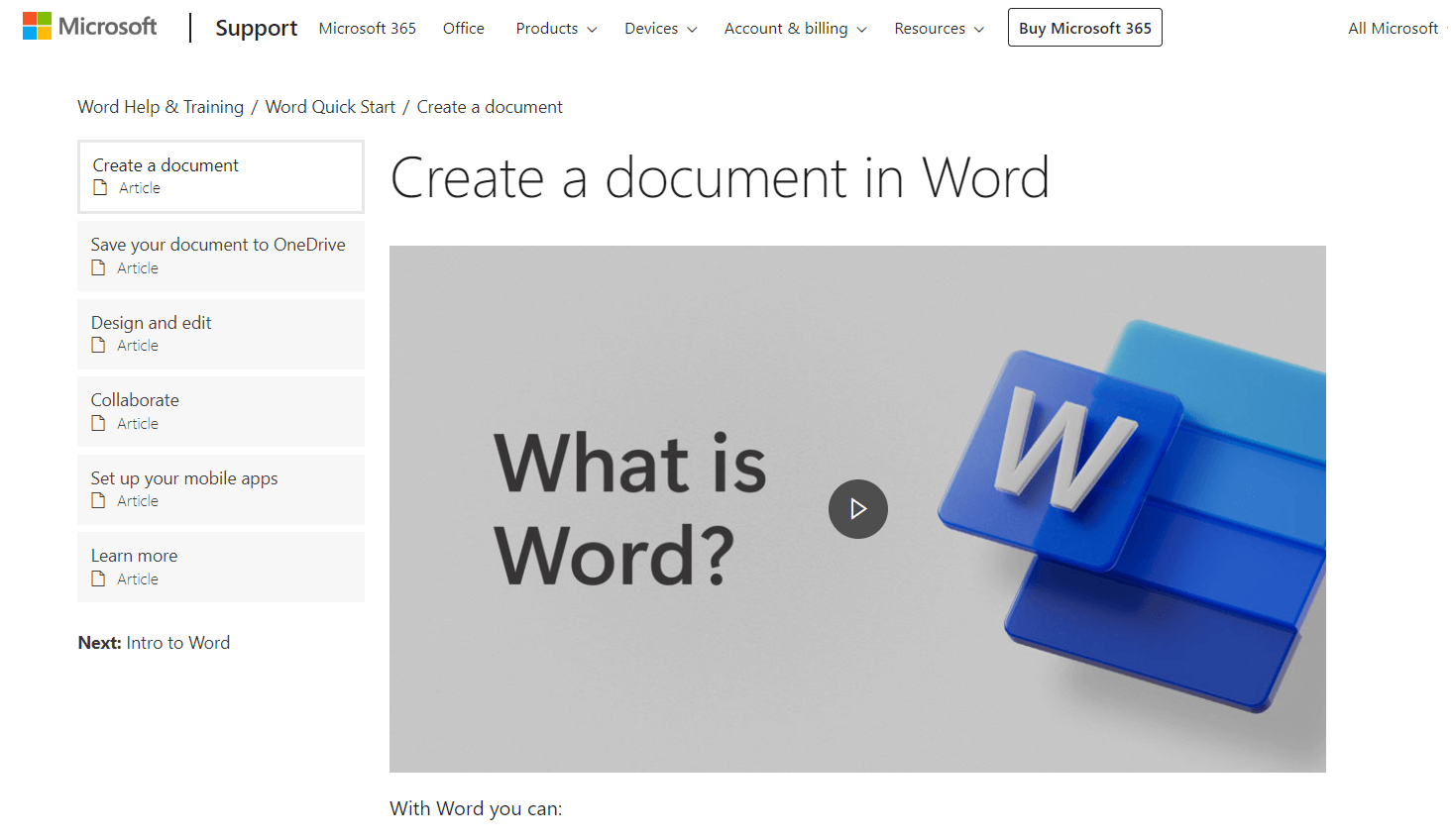Image resolution: width=1451 pixels, height=840 pixels.
Task: Click the document icon under Design and edit
Action: click(x=98, y=346)
